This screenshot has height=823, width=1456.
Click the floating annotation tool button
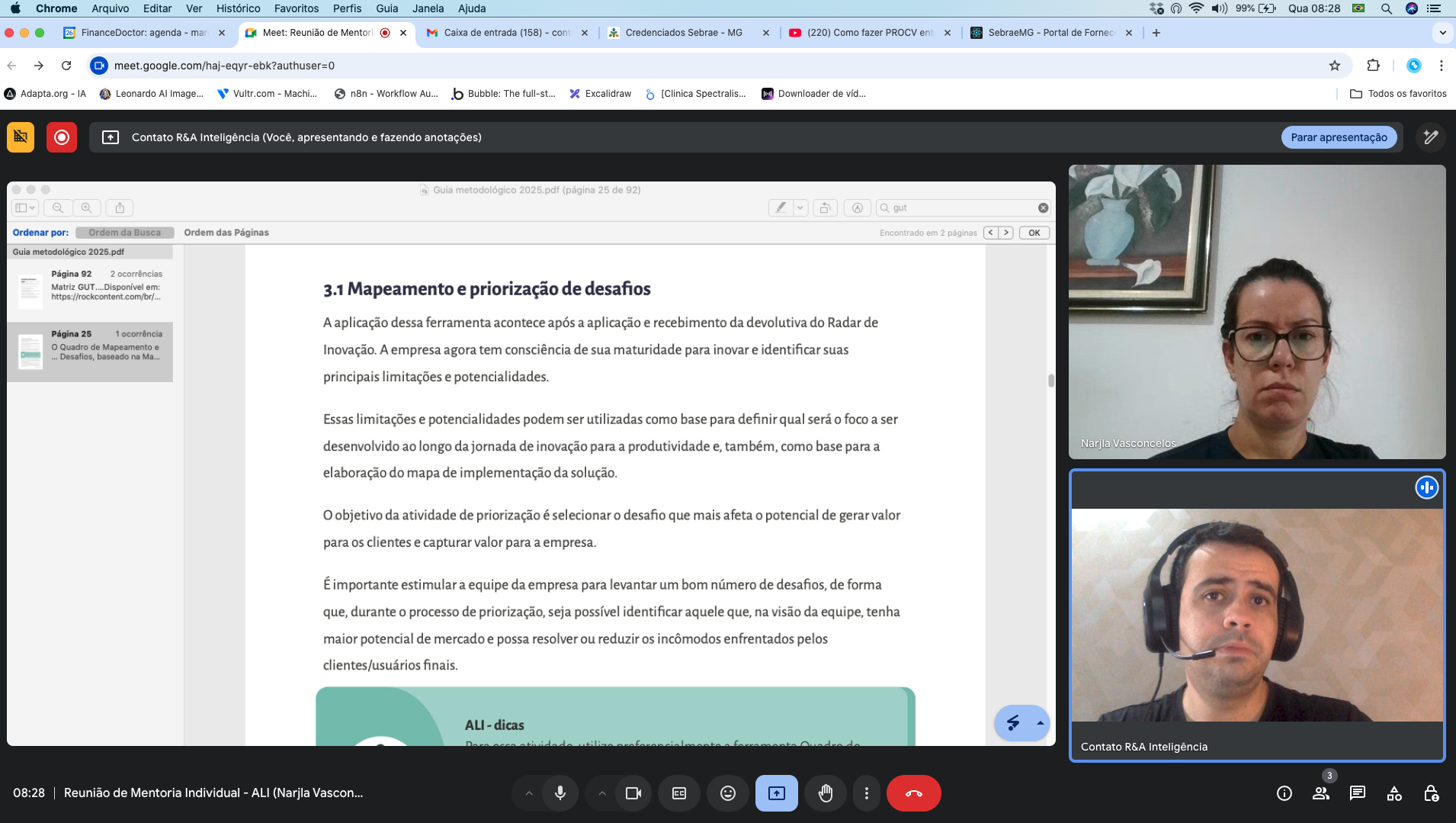1013,723
